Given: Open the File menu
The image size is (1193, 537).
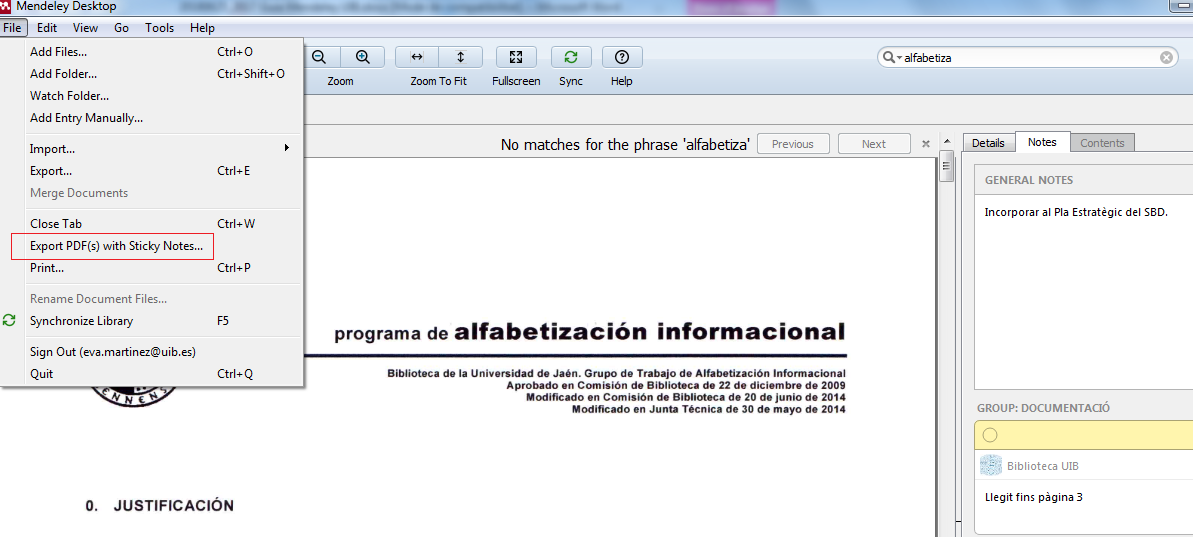Looking at the screenshot, I should (13, 28).
